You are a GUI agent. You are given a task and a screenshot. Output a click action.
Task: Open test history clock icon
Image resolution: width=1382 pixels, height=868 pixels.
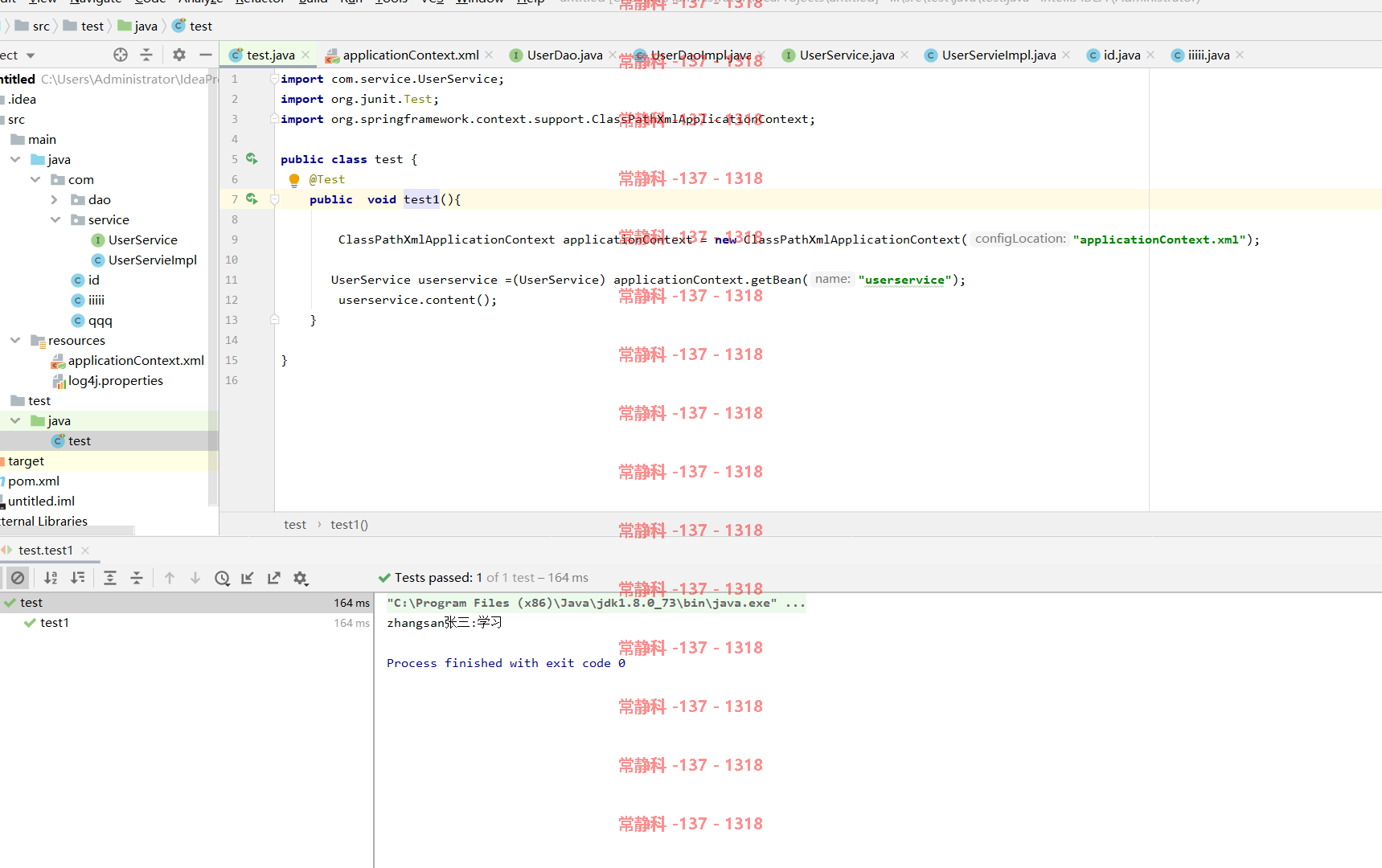[223, 578]
